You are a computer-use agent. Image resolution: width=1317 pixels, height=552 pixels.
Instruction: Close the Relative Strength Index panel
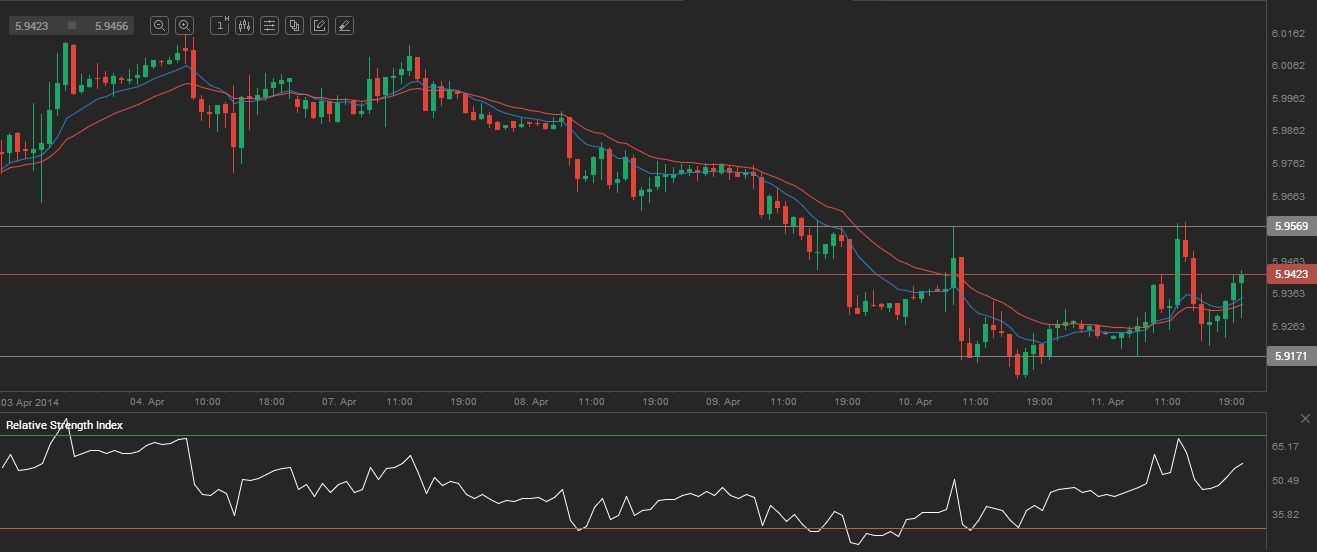click(x=1304, y=418)
